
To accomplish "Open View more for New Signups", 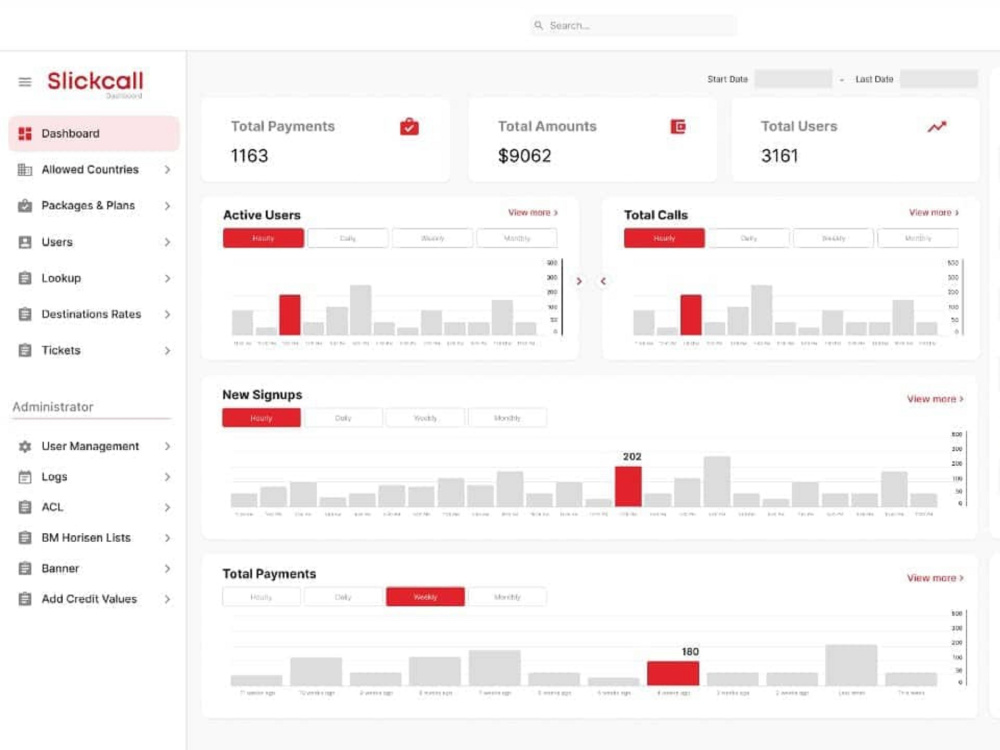I will 935,399.
